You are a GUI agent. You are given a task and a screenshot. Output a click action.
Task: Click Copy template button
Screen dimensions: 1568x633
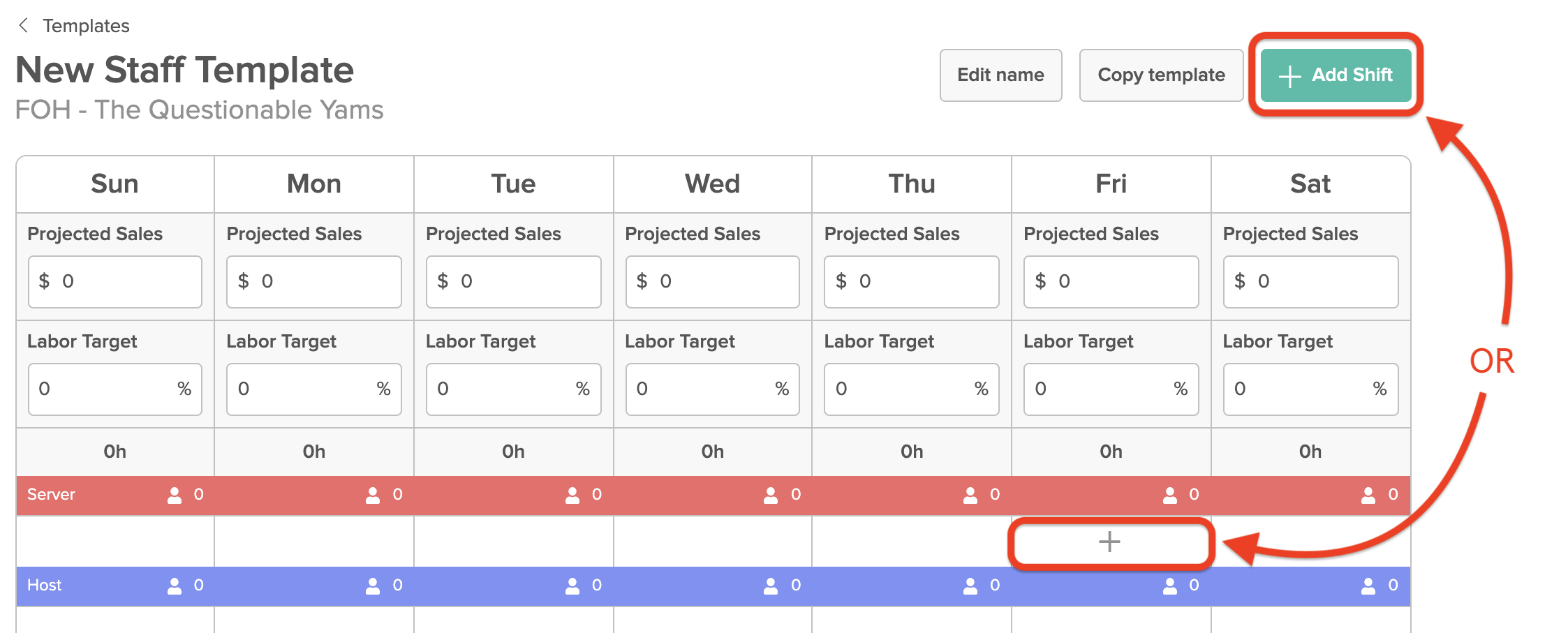(x=1161, y=75)
